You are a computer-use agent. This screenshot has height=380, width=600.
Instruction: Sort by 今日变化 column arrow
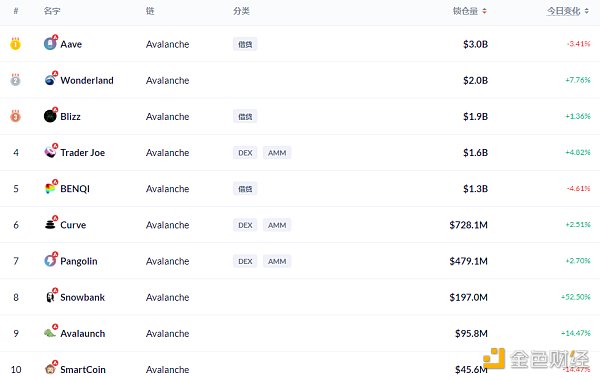click(x=586, y=11)
